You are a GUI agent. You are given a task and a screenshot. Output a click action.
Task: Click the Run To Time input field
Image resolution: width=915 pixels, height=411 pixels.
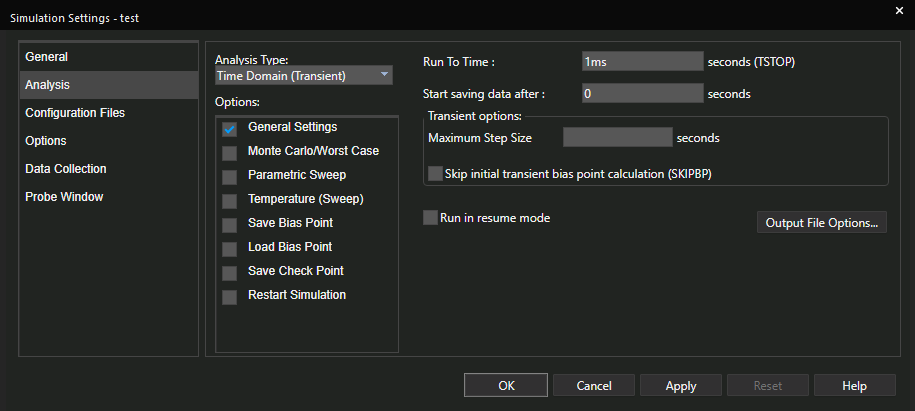tap(642, 61)
